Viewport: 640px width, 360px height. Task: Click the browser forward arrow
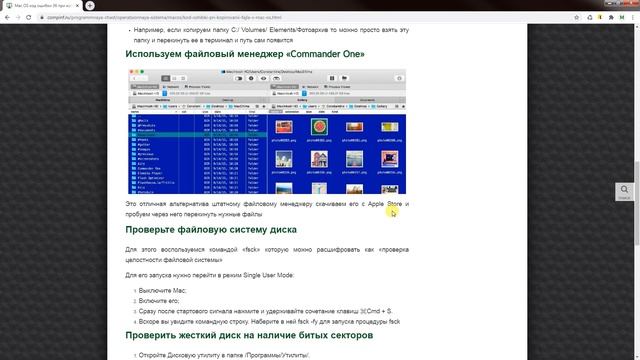click(x=18, y=18)
